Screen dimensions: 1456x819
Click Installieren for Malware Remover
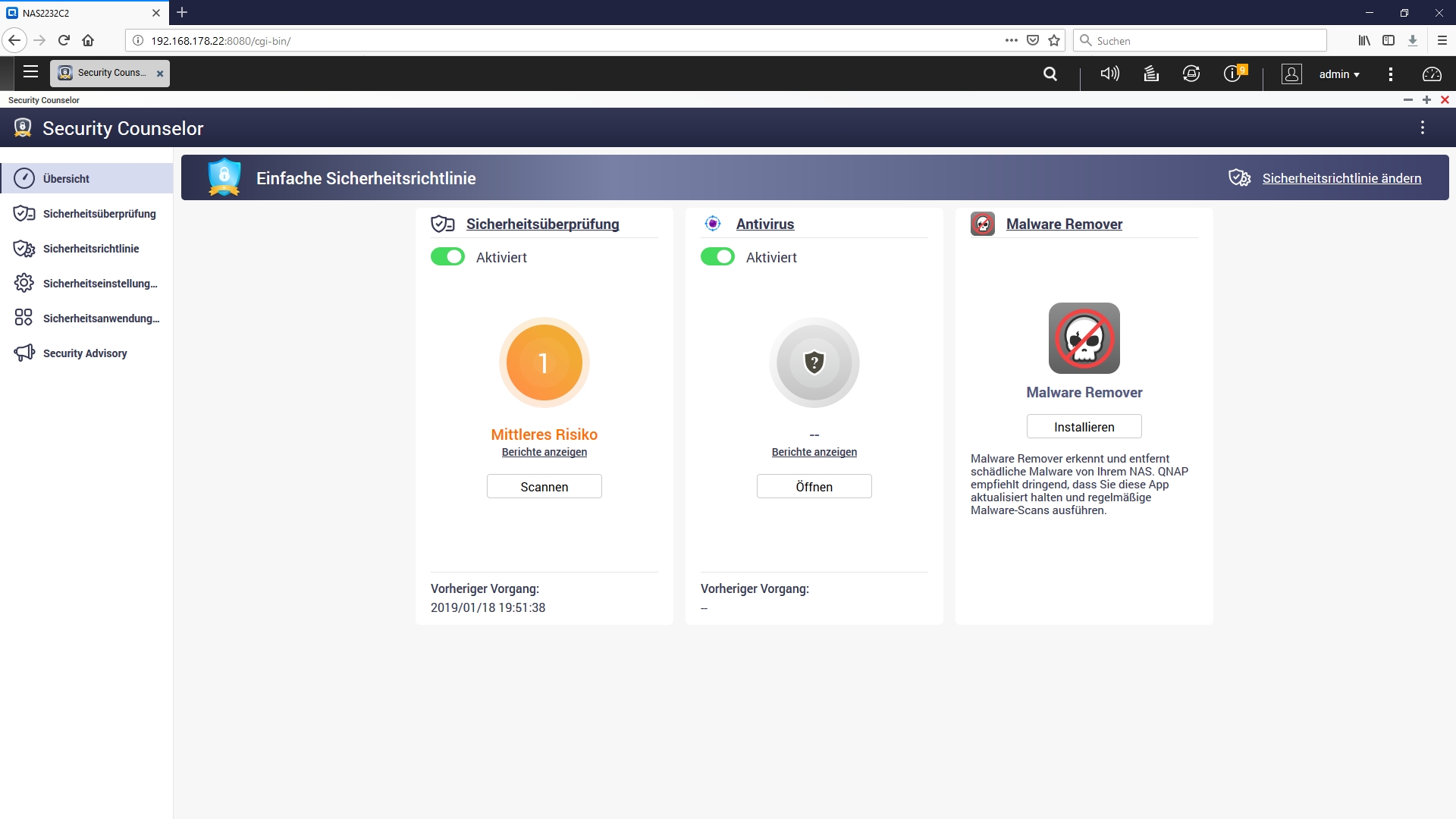pos(1084,427)
